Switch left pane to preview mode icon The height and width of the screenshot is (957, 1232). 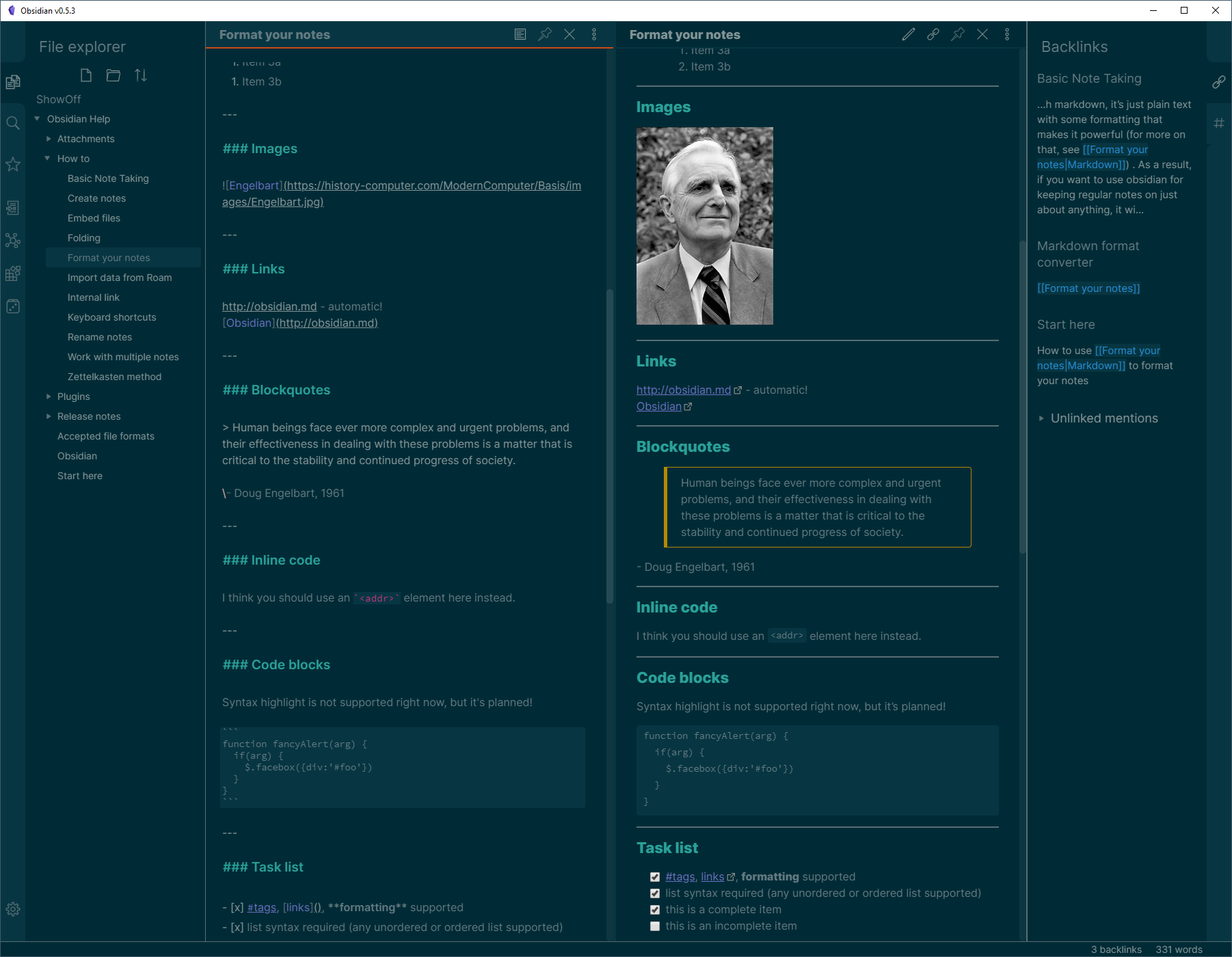pyautogui.click(x=520, y=34)
